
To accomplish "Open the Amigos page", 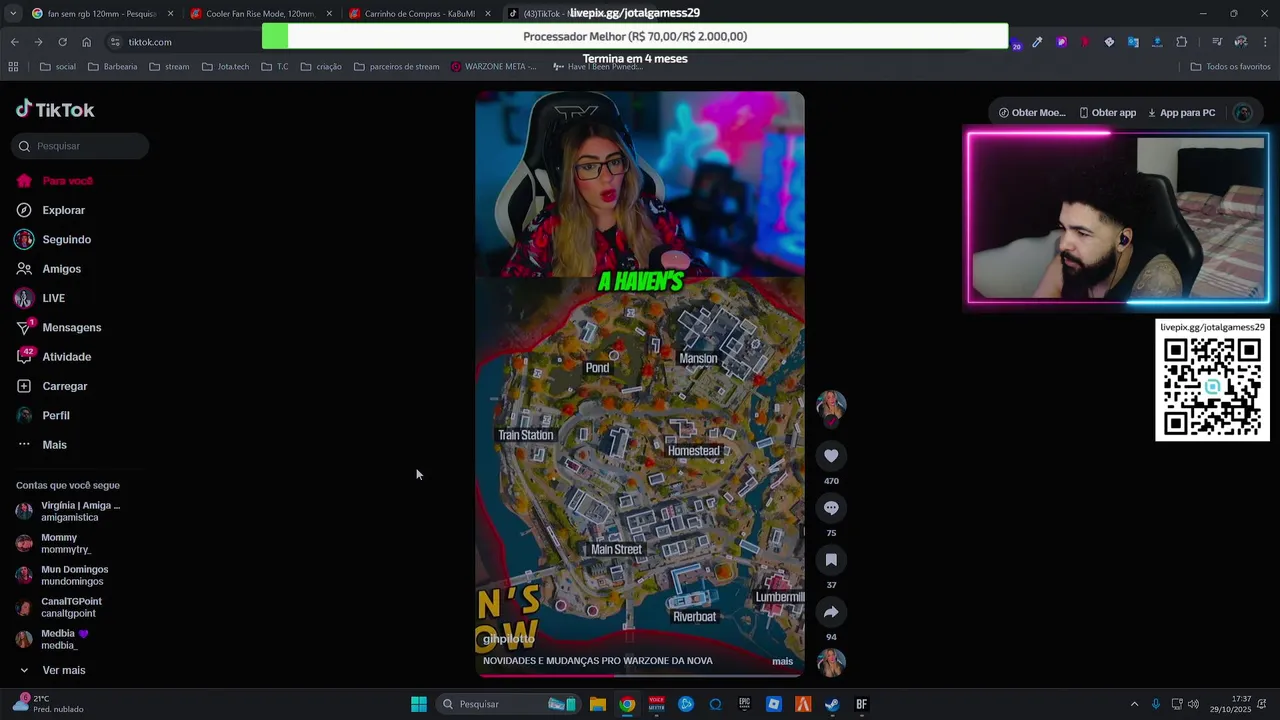I will click(49, 269).
